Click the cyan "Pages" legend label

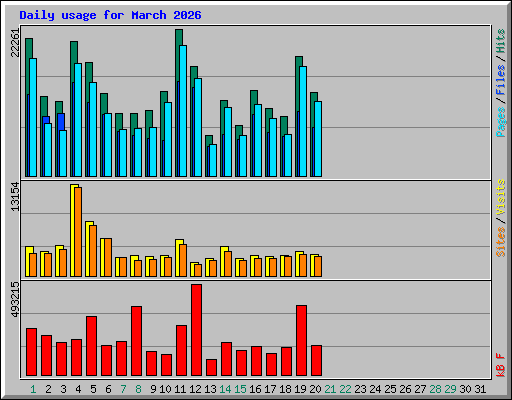pyautogui.click(x=500, y=122)
